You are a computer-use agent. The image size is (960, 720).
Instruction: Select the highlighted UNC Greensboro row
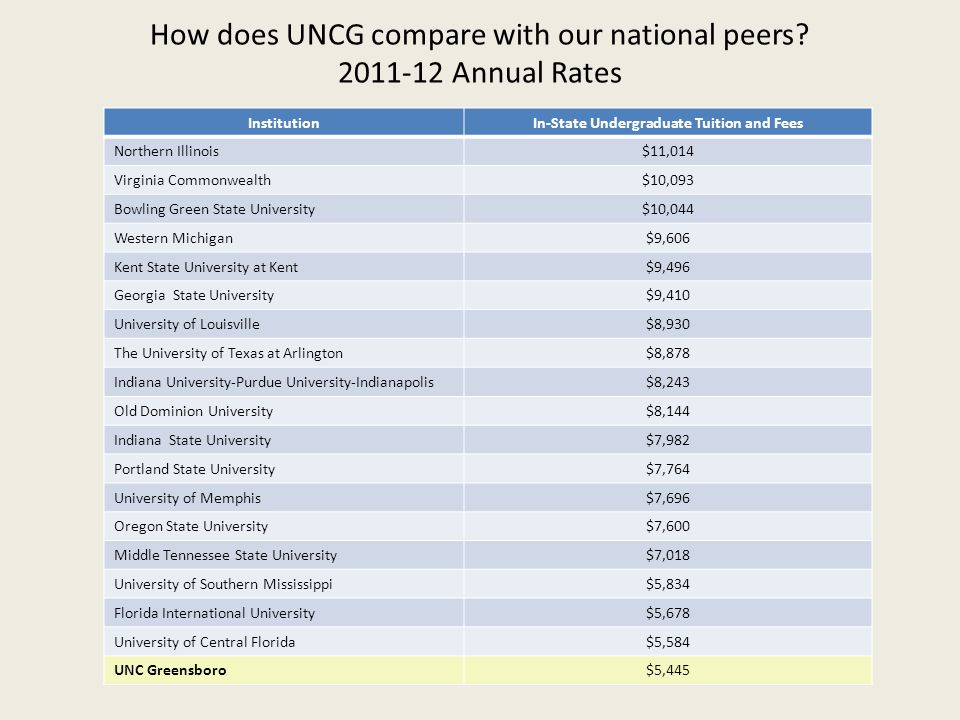pyautogui.click(x=488, y=670)
